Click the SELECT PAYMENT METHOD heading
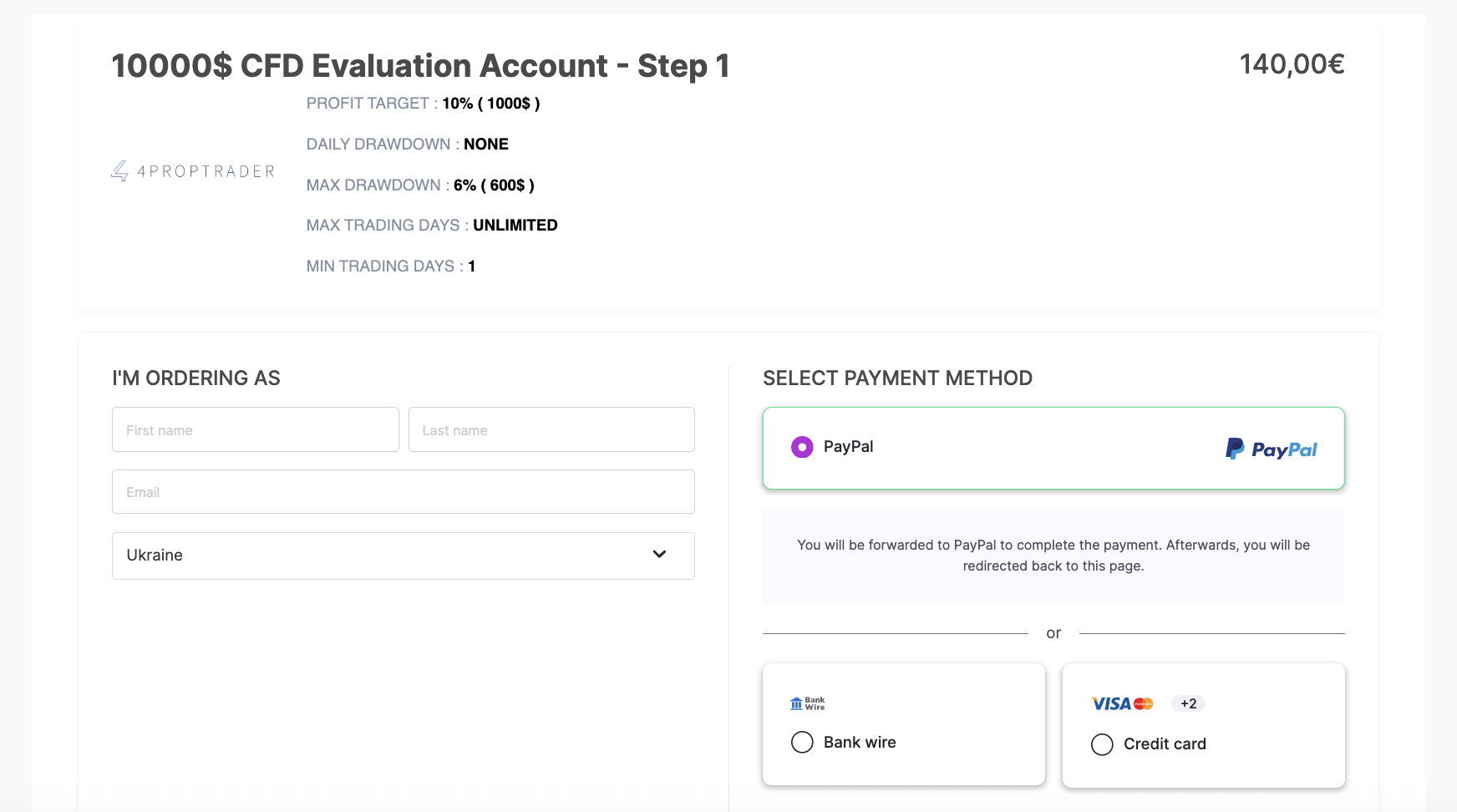Screen dimensions: 1457x812 (x=897, y=378)
